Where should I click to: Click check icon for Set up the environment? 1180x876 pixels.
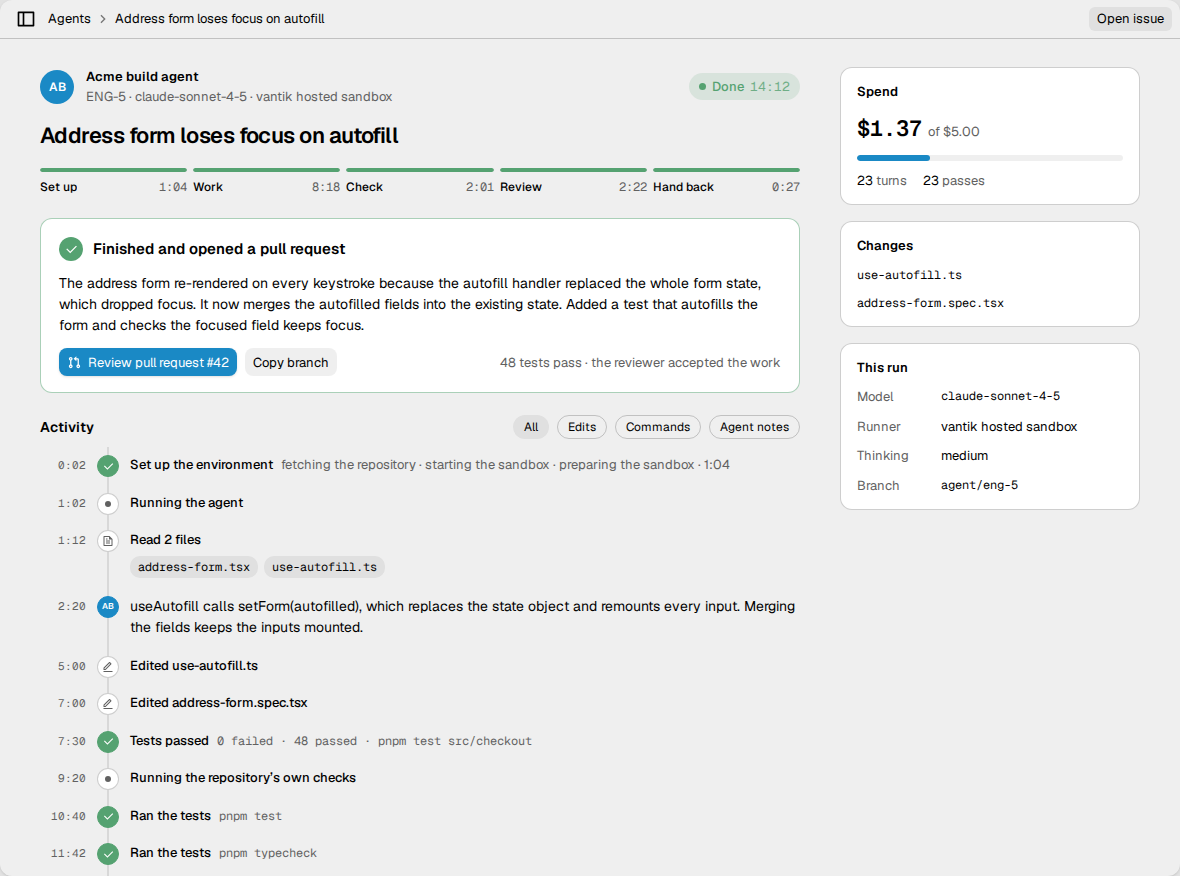pyautogui.click(x=108, y=466)
